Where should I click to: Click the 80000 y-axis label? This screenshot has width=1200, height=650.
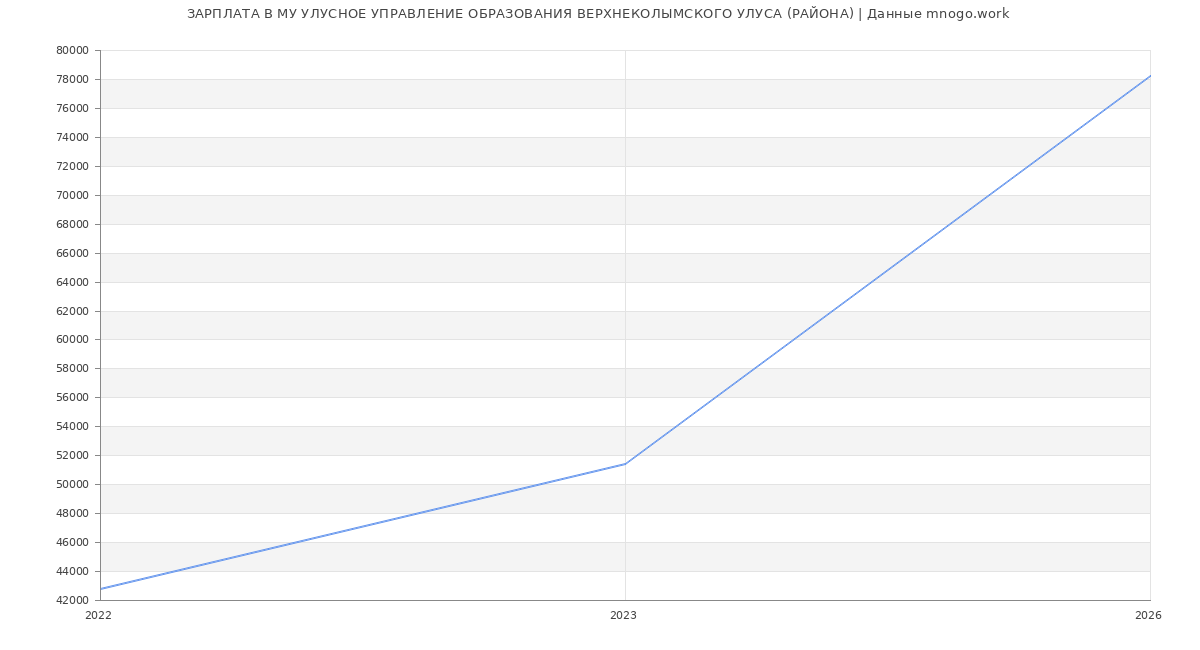click(x=73, y=50)
